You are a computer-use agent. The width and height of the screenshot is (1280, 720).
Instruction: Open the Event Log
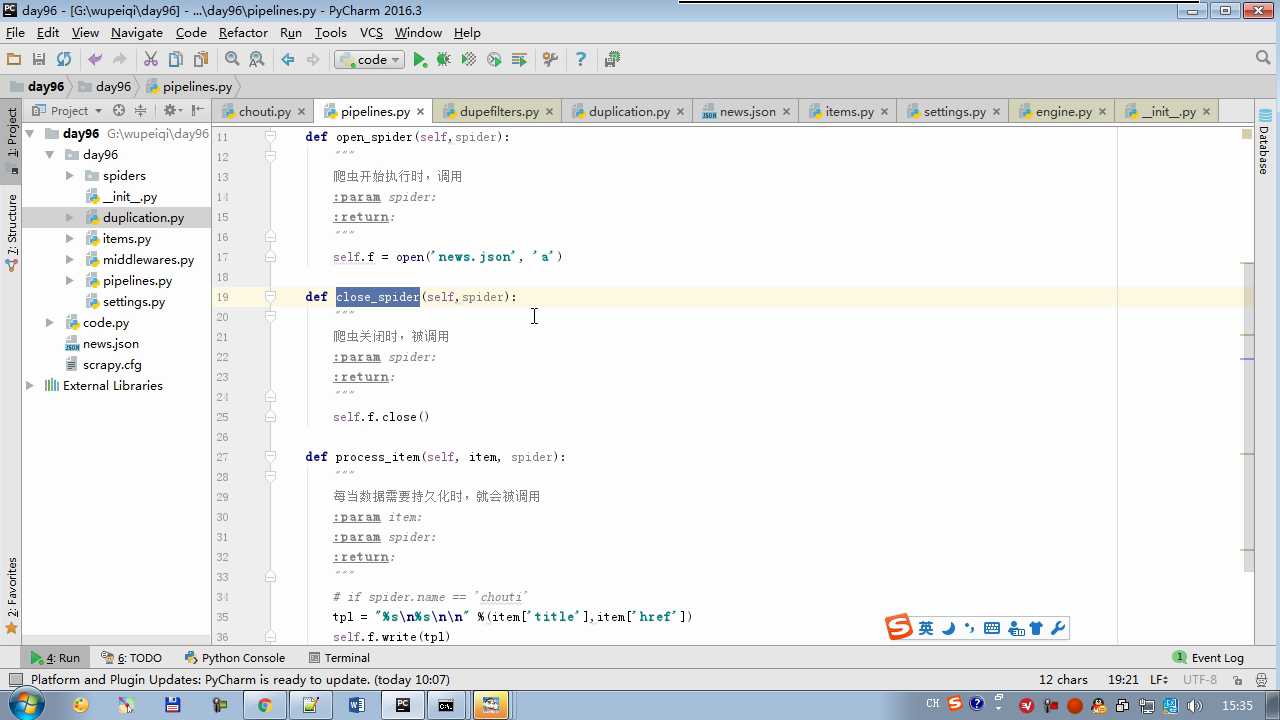[1209, 658]
